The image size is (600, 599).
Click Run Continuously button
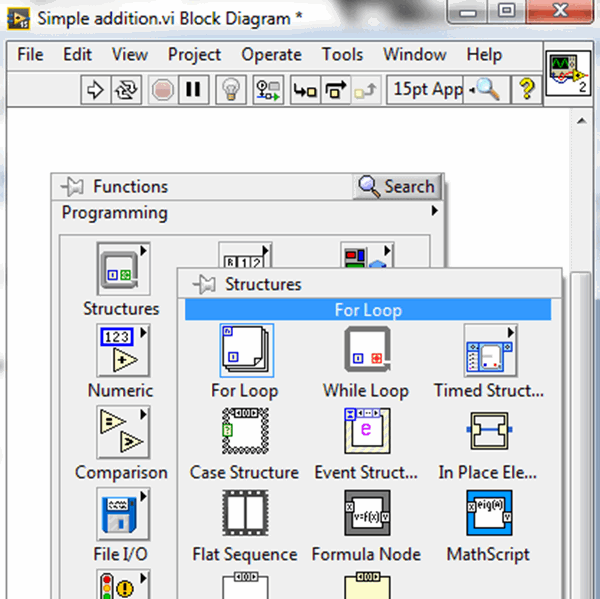tap(126, 90)
